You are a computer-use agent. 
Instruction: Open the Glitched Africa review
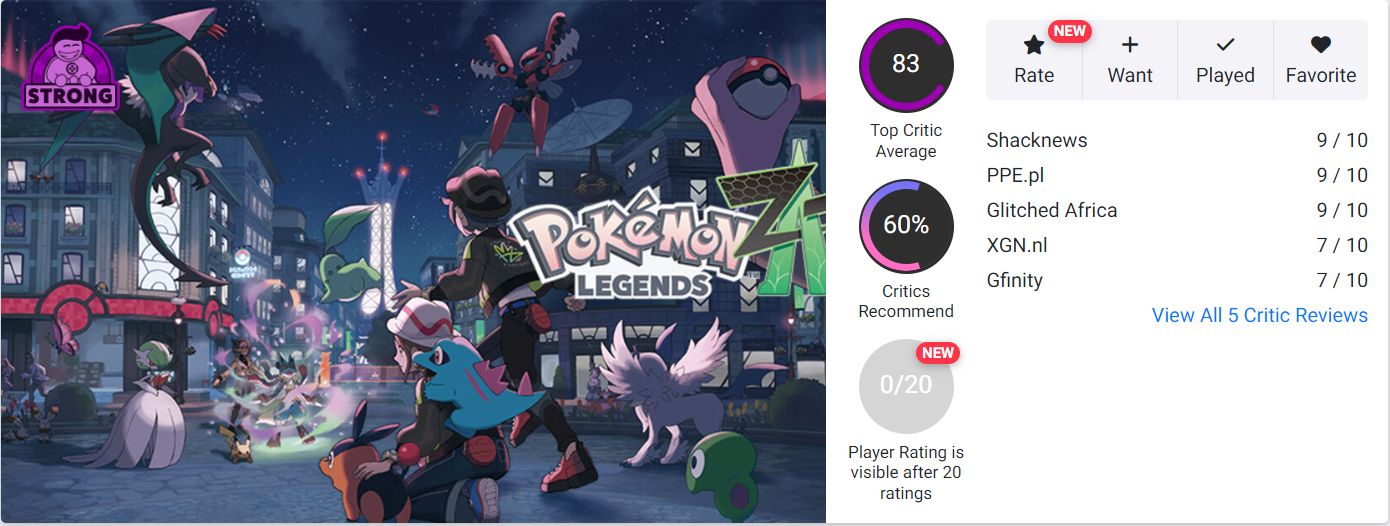(1051, 210)
